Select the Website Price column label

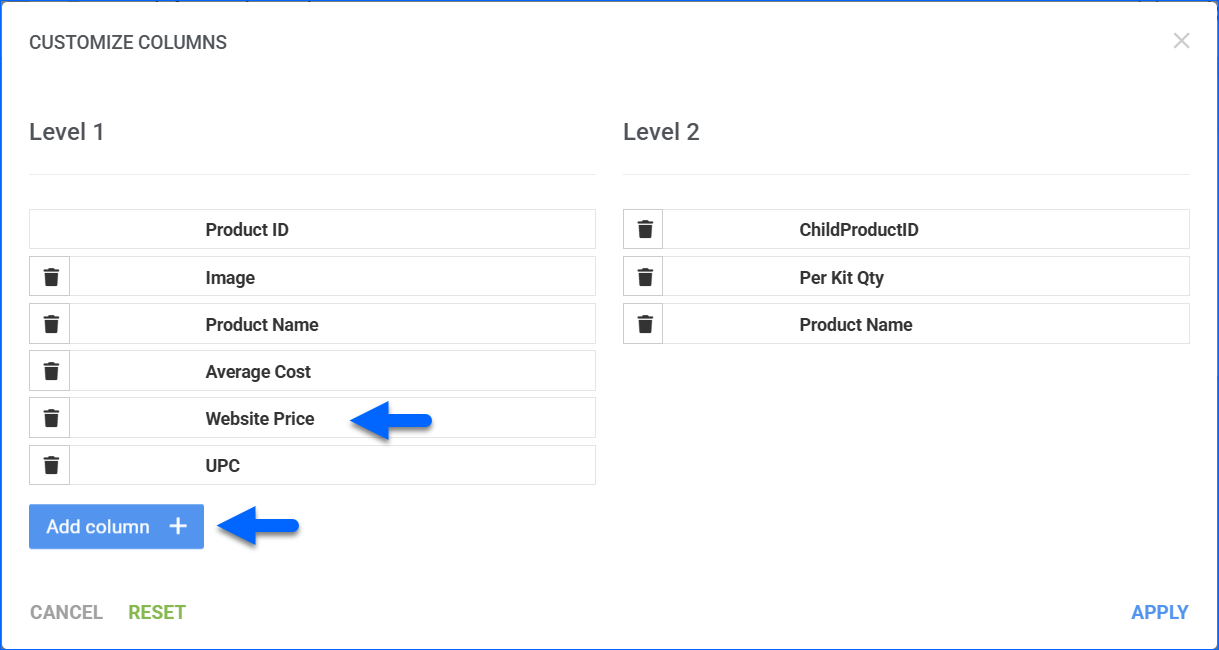[x=260, y=419]
